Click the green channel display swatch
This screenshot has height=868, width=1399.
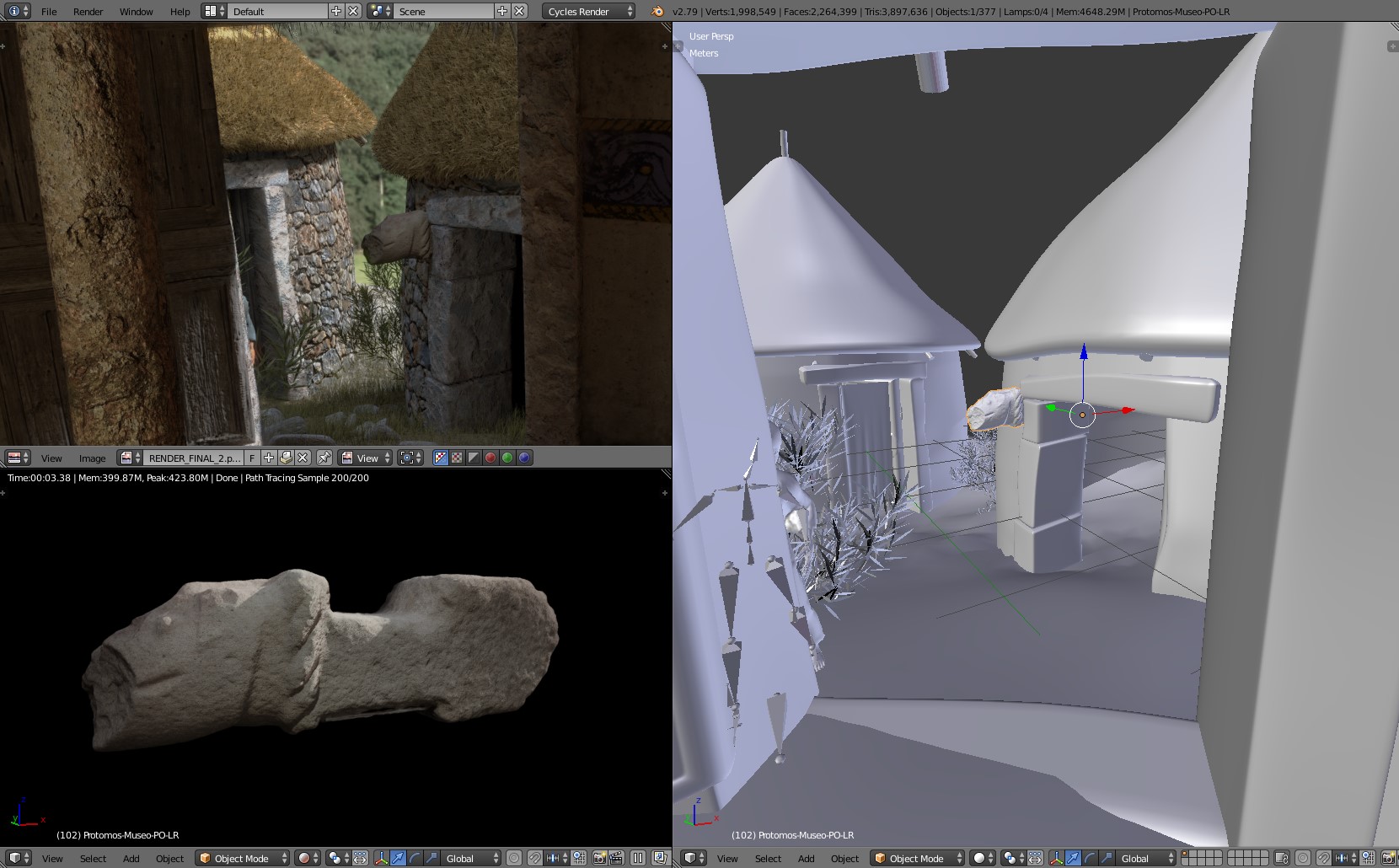point(507,458)
